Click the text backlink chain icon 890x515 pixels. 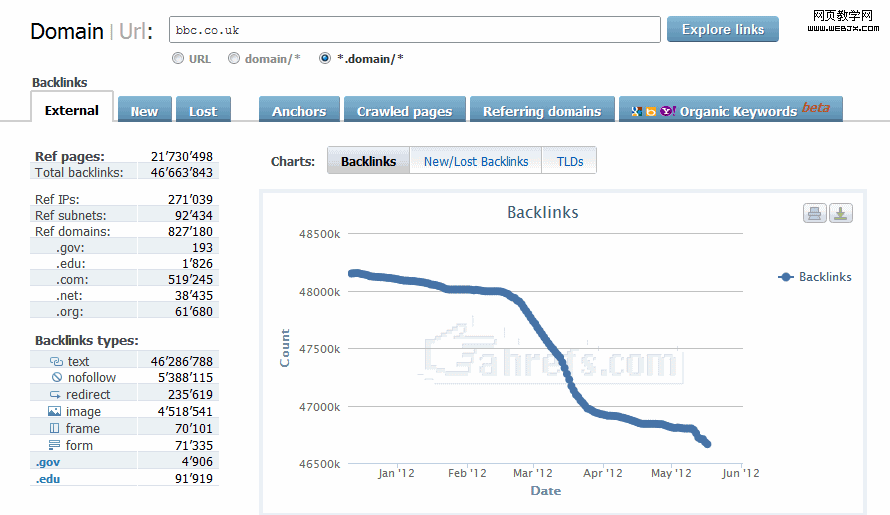point(55,362)
